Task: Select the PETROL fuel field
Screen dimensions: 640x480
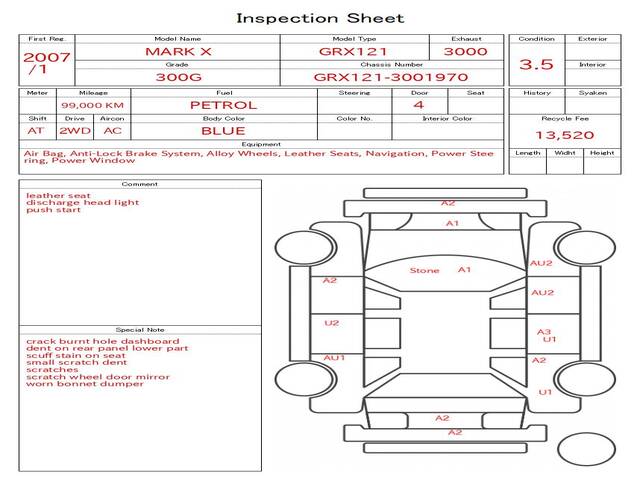Action: [x=223, y=105]
